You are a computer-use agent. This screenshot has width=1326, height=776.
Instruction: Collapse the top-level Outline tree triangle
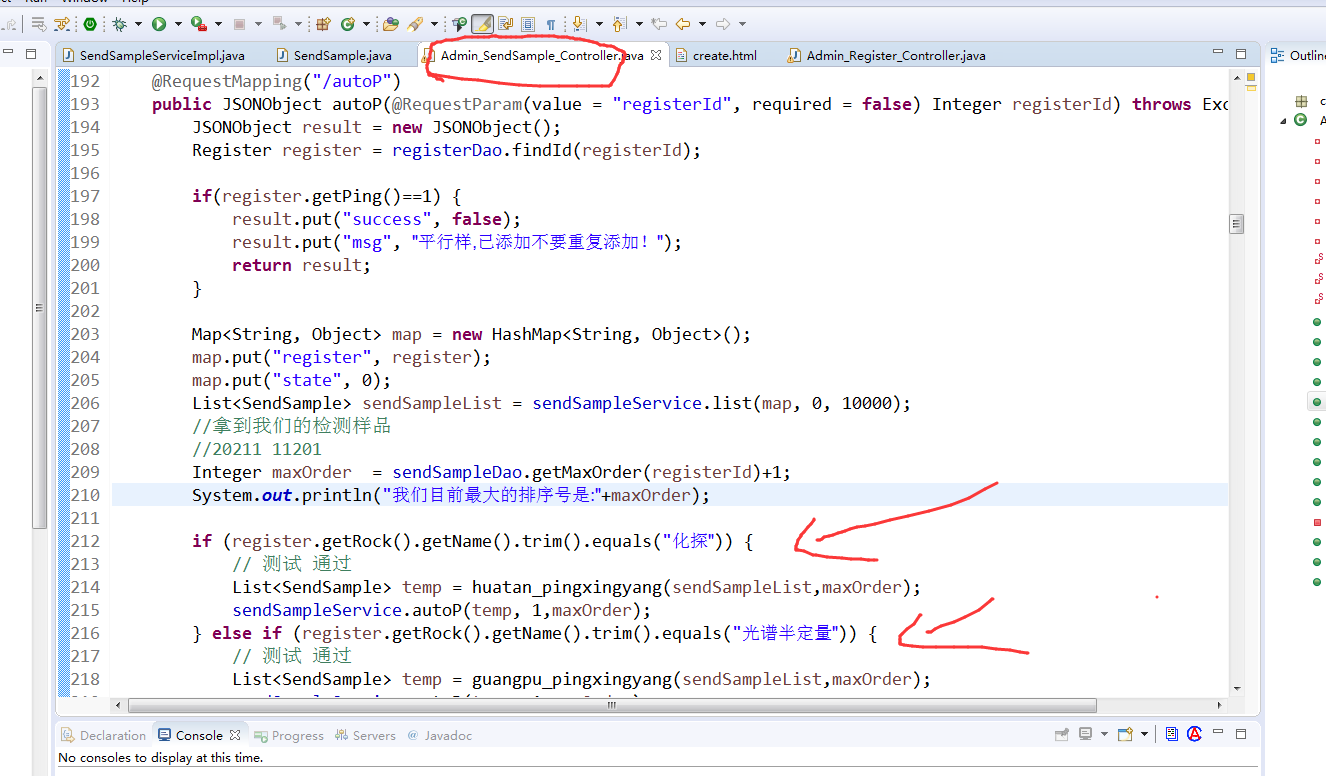1283,121
